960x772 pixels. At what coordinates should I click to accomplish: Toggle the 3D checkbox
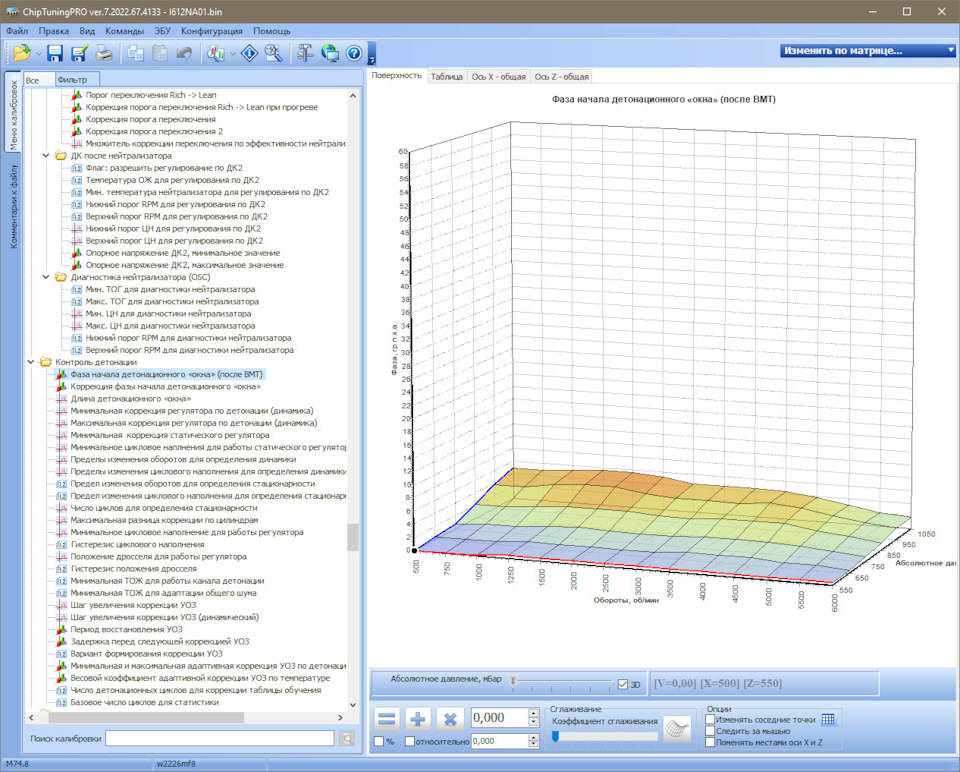(x=623, y=684)
